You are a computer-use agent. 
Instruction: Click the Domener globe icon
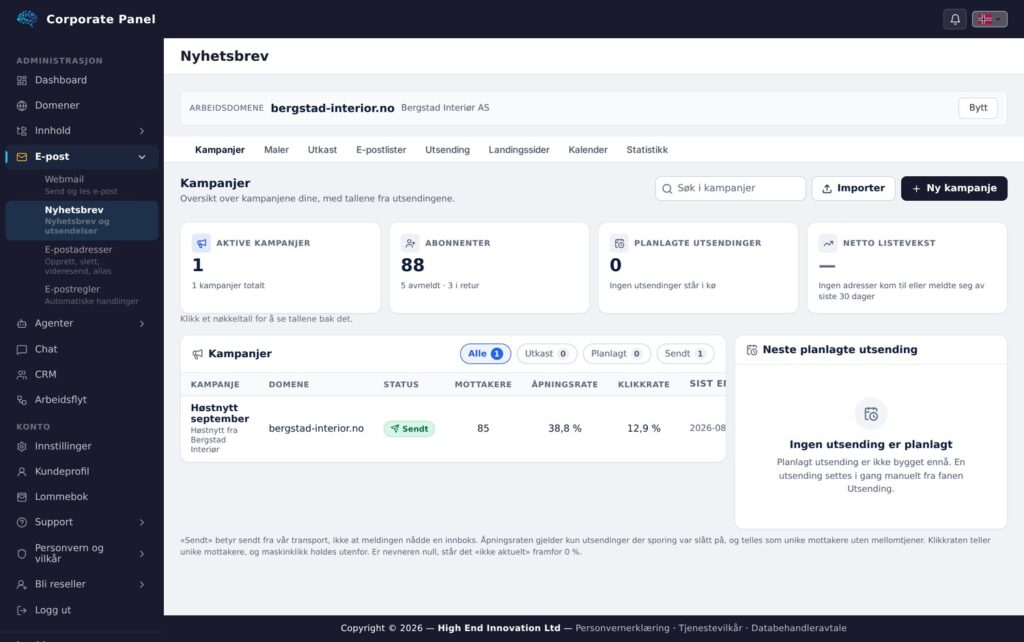coord(22,106)
